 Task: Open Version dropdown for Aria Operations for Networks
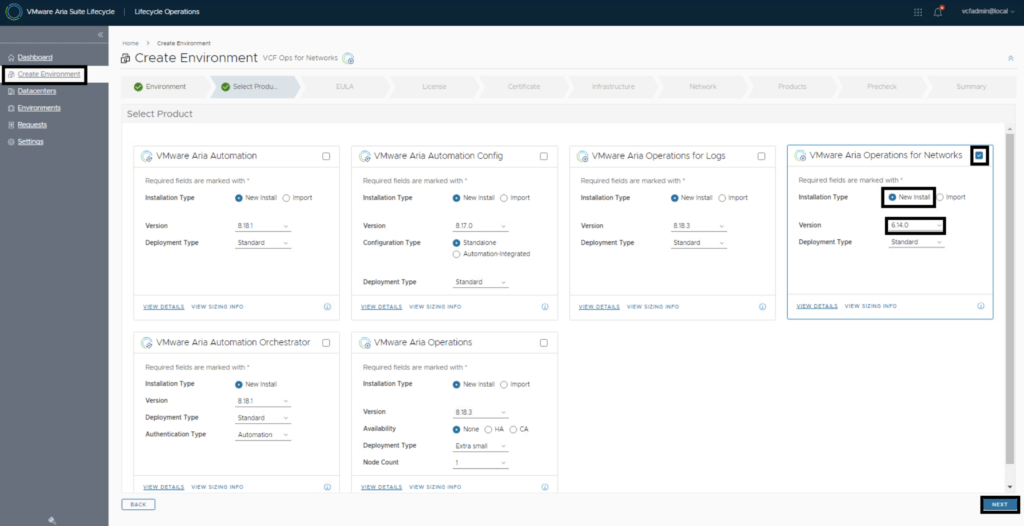(x=915, y=226)
